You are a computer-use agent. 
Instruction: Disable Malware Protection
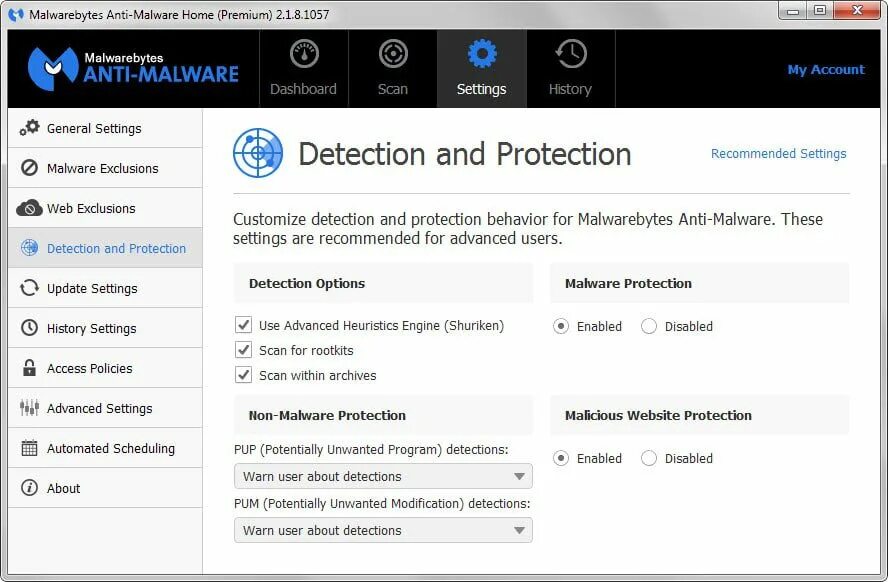click(649, 326)
